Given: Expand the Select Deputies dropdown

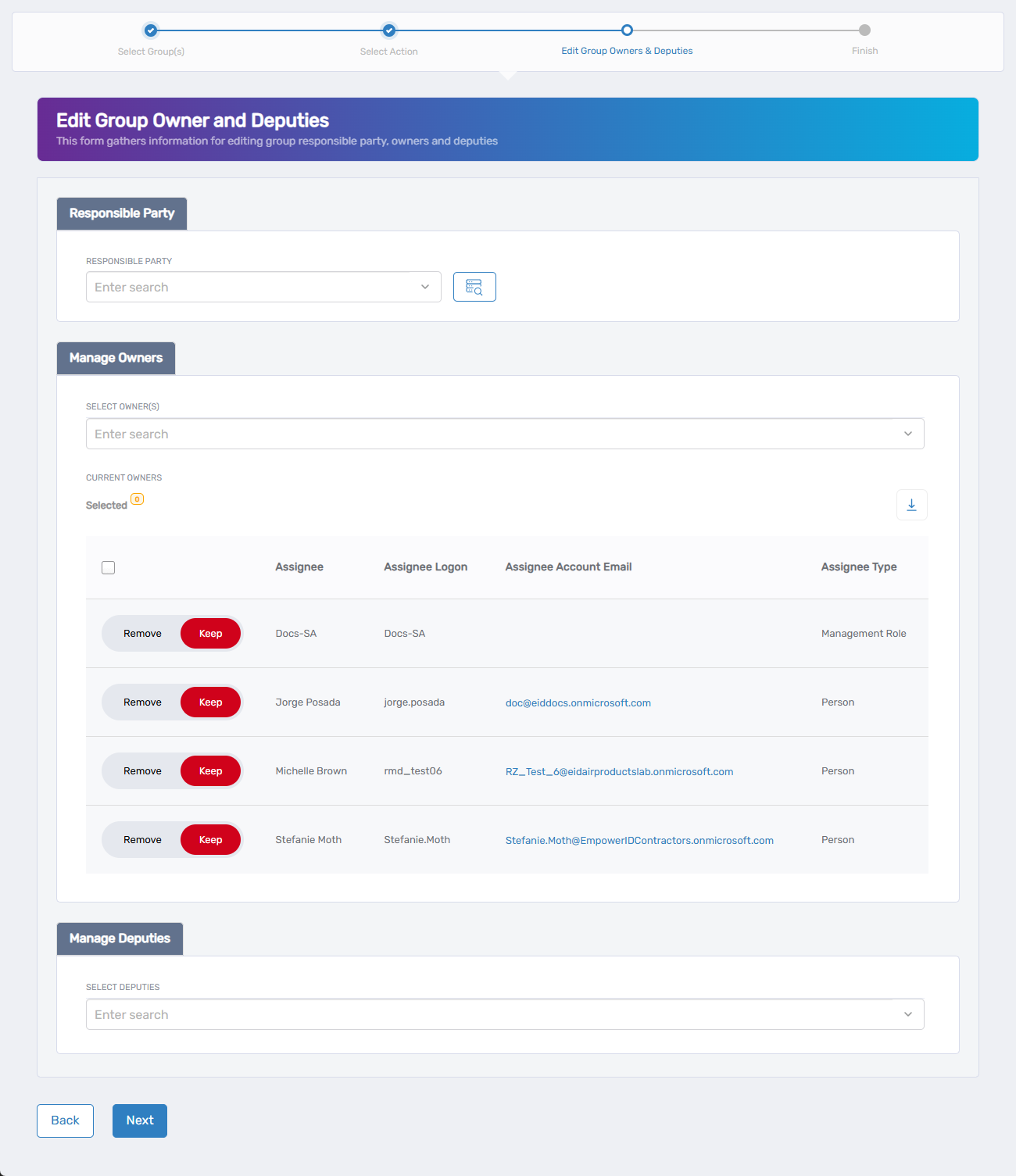Looking at the screenshot, I should point(907,1014).
